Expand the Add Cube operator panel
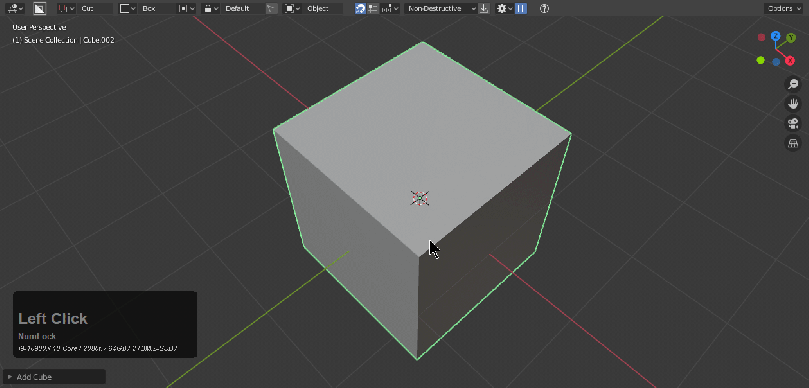 pos(54,377)
